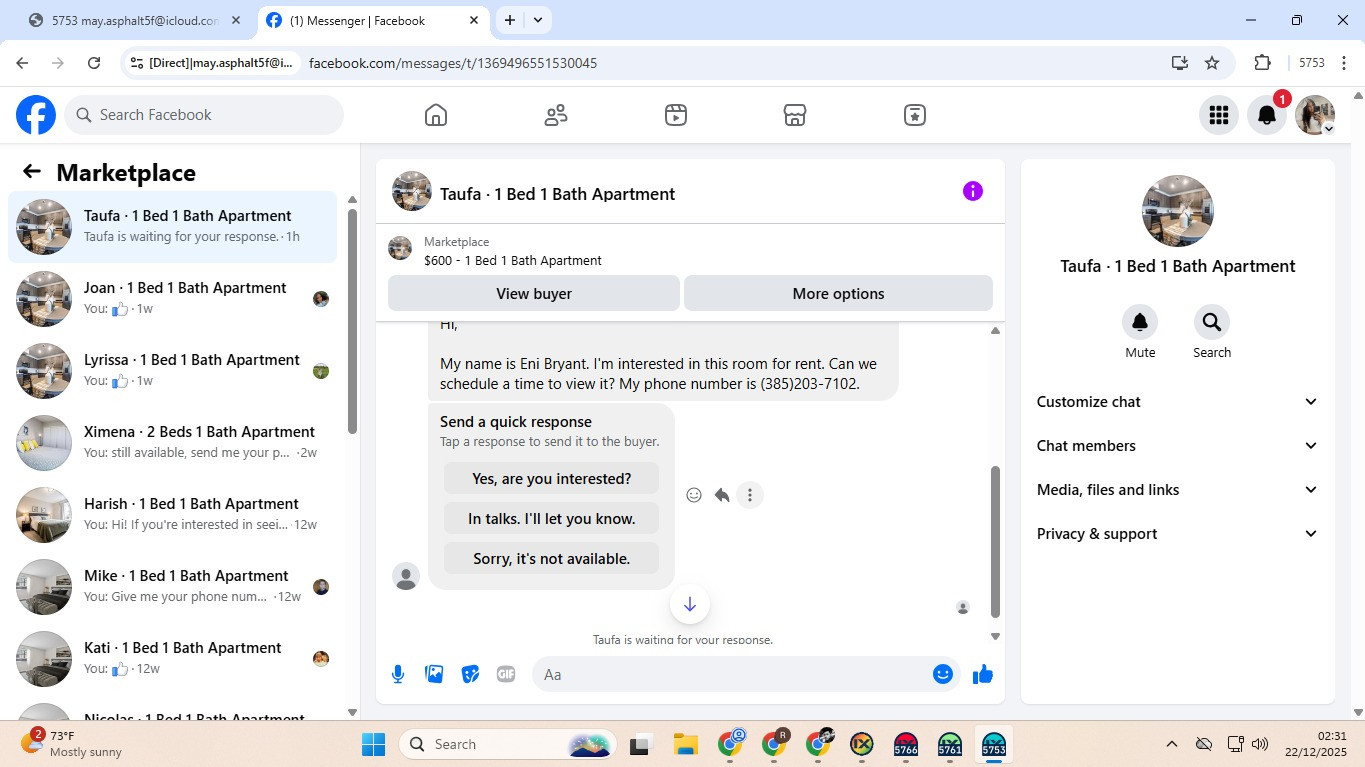Open the Facebook menu grid icon
1365x767 pixels.
point(1218,115)
